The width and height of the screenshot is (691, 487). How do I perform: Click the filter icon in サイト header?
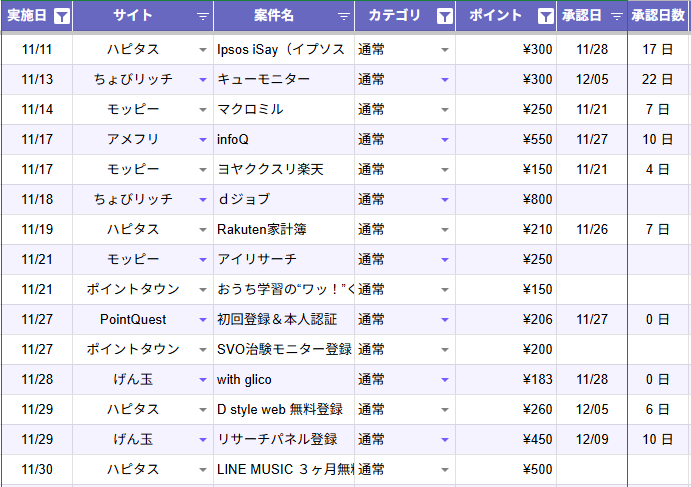pos(203,16)
